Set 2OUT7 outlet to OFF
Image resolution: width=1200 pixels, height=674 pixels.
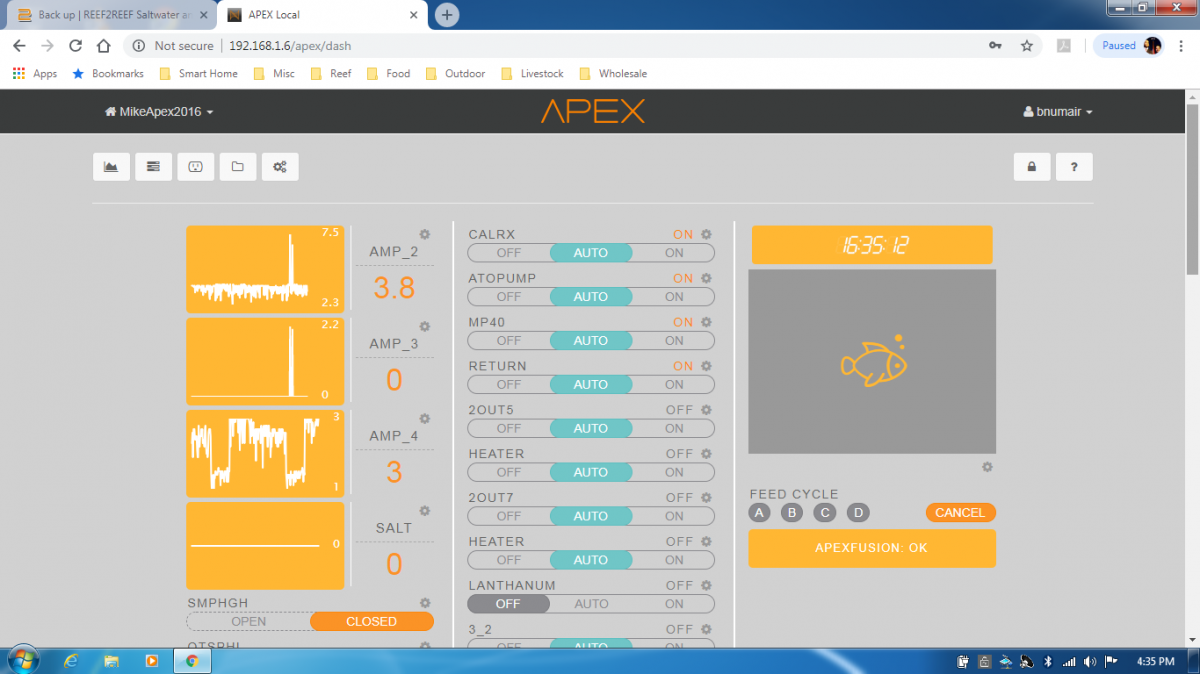pyautogui.click(x=509, y=516)
